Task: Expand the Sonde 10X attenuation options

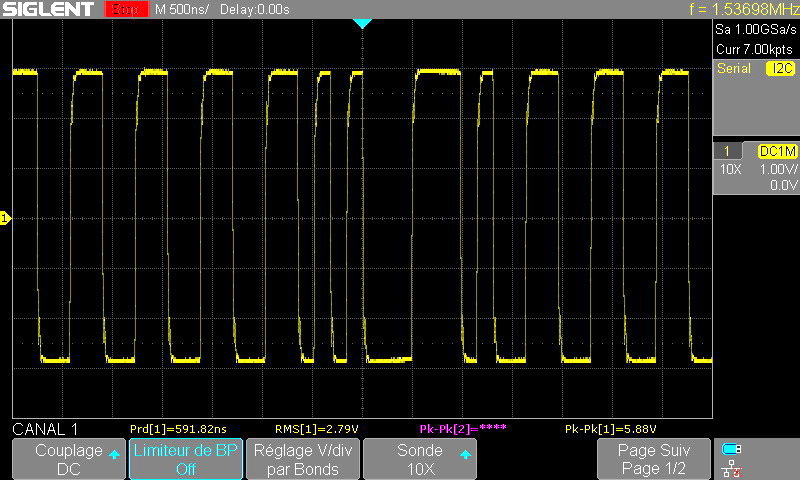Action: pos(419,459)
